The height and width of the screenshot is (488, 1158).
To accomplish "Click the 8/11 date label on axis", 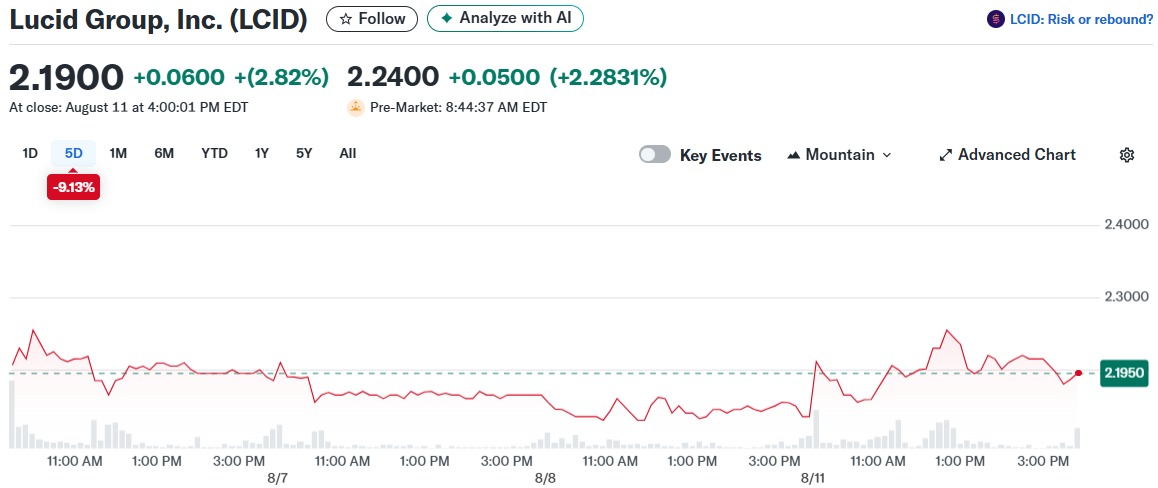I will tap(813, 478).
